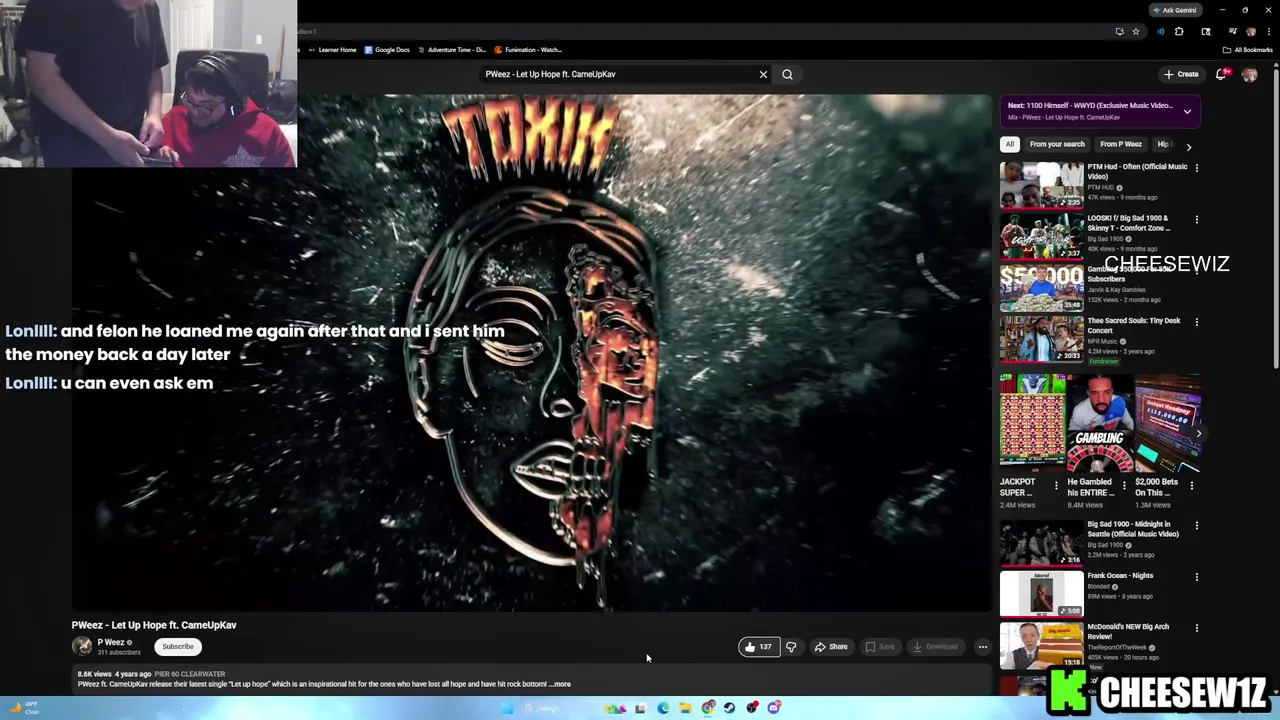The image size is (1280, 720).
Task: Open Discord from the taskbar
Action: point(774,708)
